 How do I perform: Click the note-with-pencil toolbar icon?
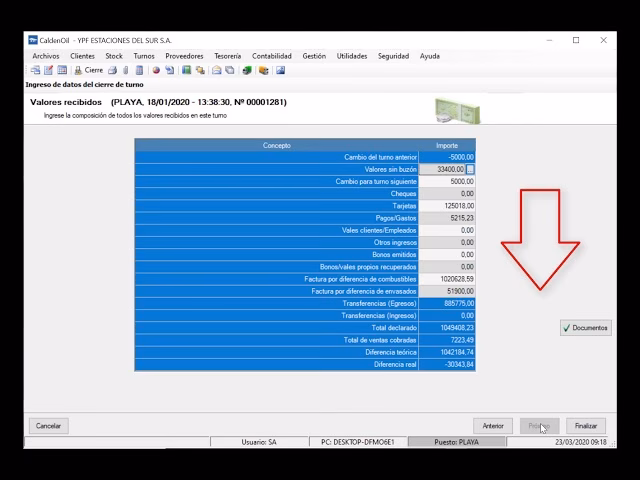click(x=48, y=70)
